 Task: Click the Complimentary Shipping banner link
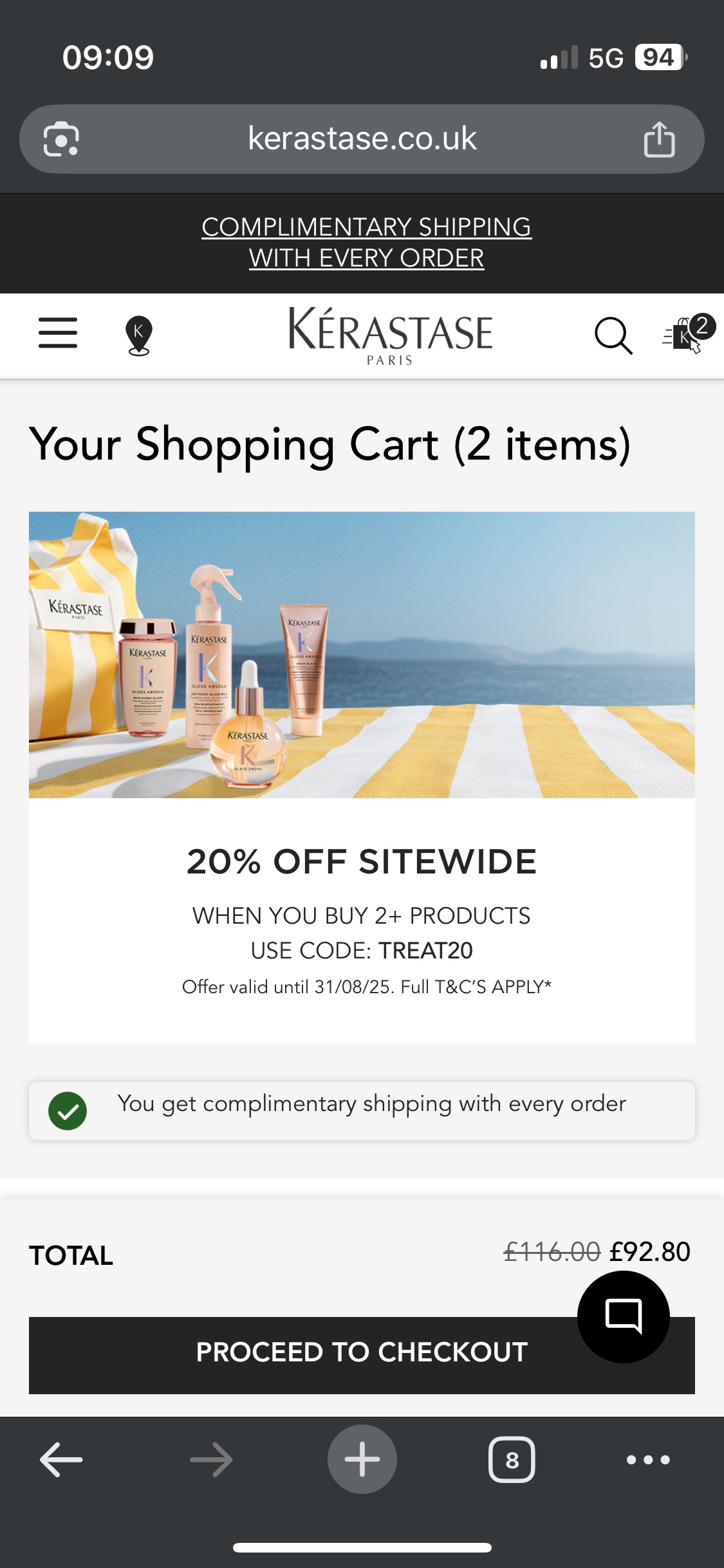366,243
